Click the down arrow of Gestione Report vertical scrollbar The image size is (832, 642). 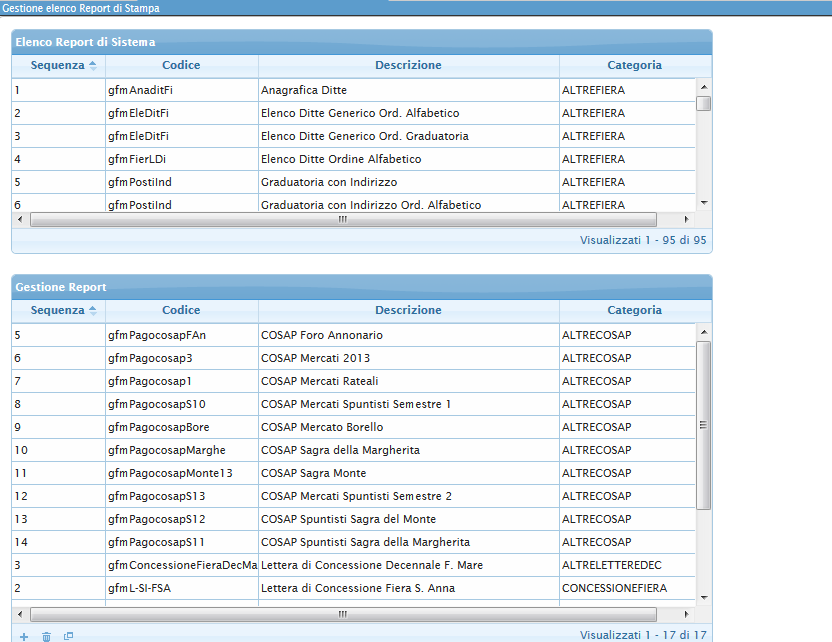click(x=704, y=596)
